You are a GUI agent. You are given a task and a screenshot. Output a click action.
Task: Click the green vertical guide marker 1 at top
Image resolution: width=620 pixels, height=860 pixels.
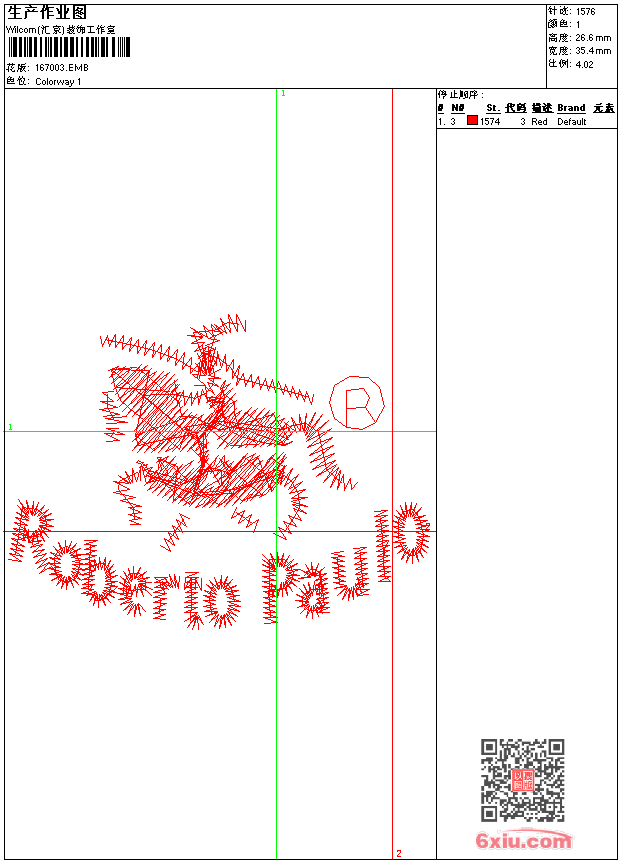[x=283, y=94]
